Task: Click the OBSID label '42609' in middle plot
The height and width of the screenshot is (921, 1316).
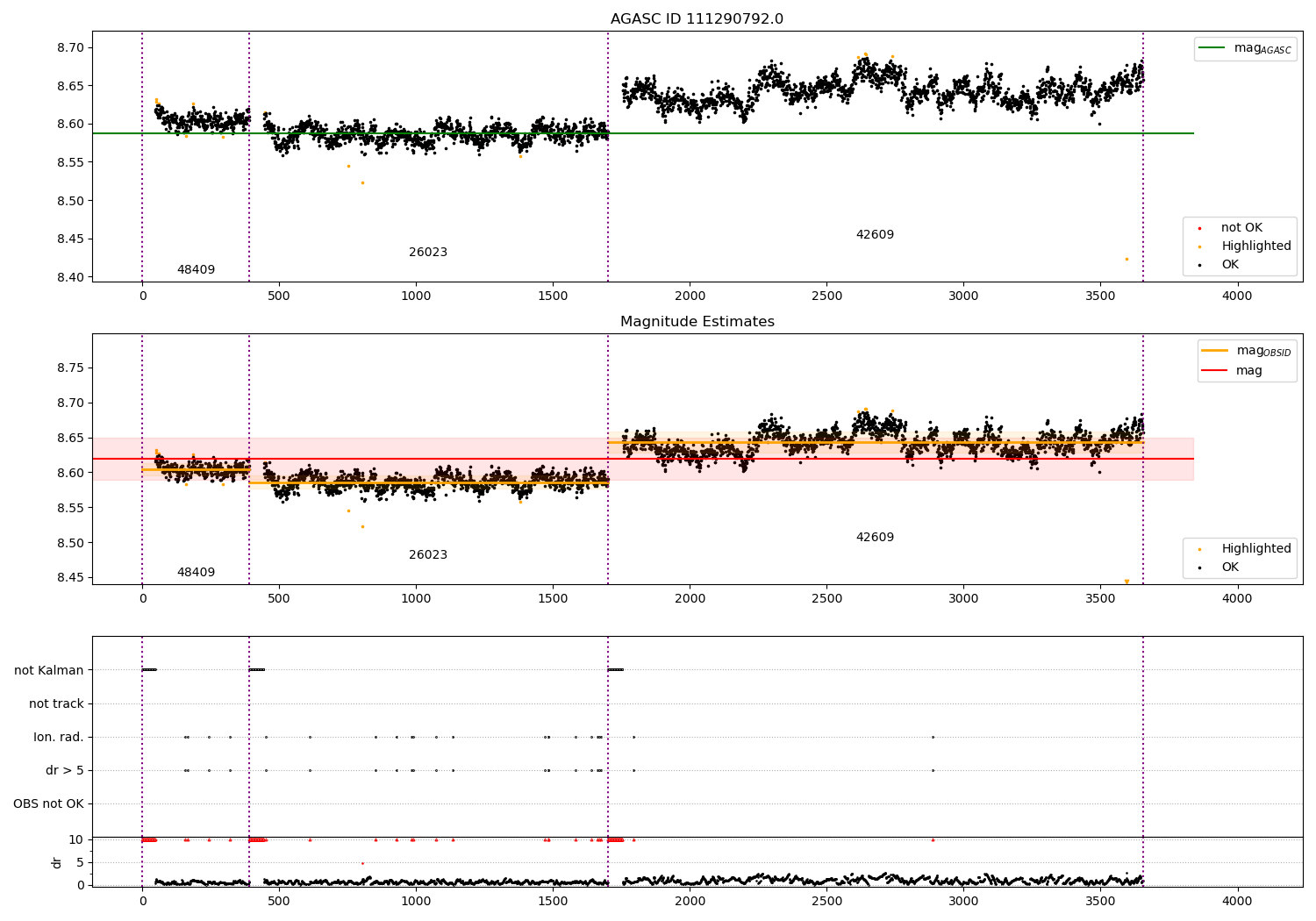Action: (x=875, y=538)
